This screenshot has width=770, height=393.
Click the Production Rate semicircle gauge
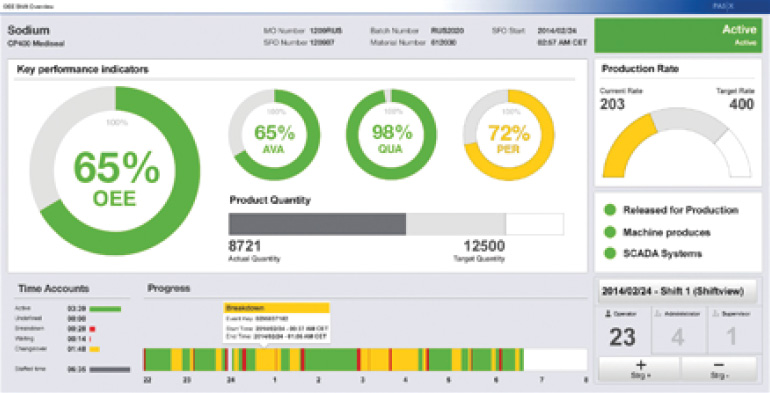point(677,143)
